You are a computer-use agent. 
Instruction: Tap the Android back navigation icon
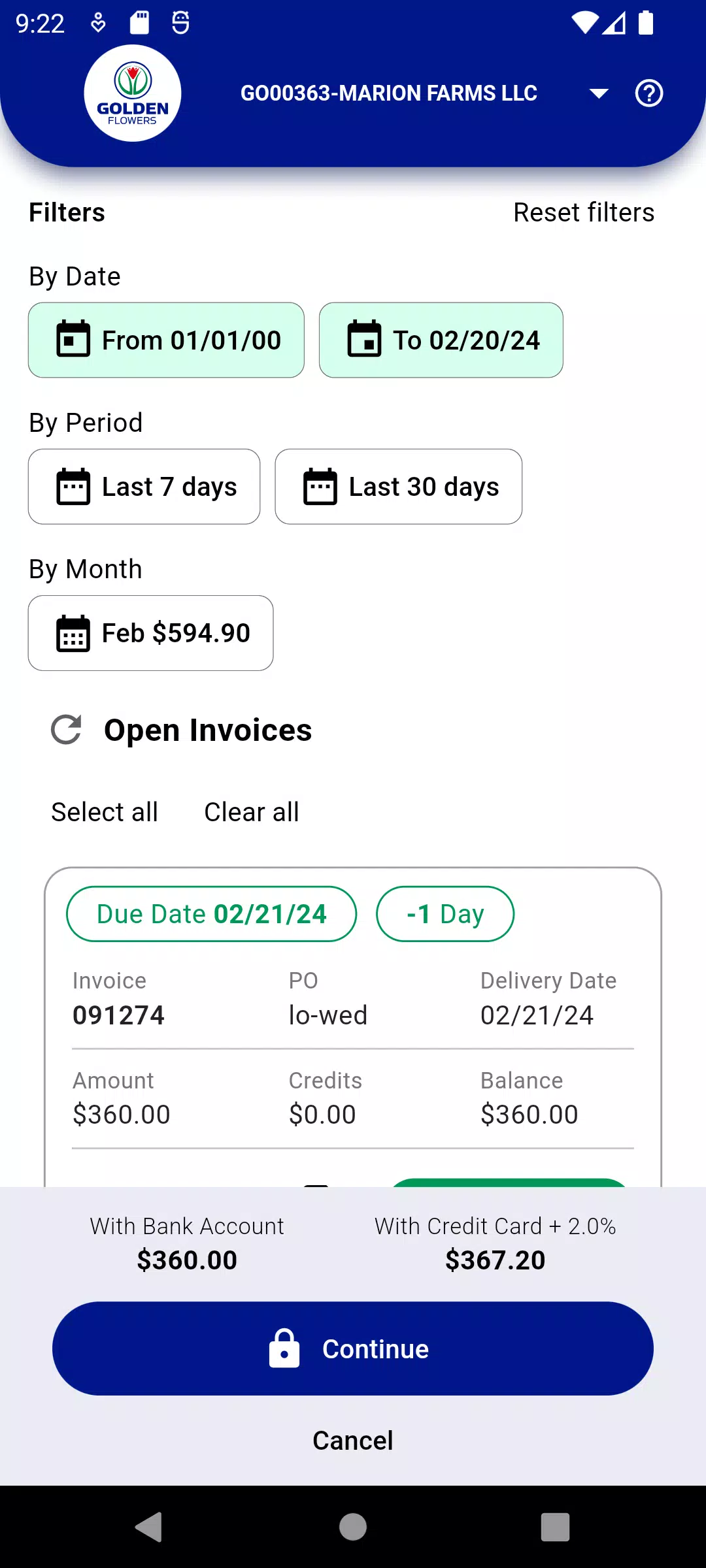pos(149,1527)
